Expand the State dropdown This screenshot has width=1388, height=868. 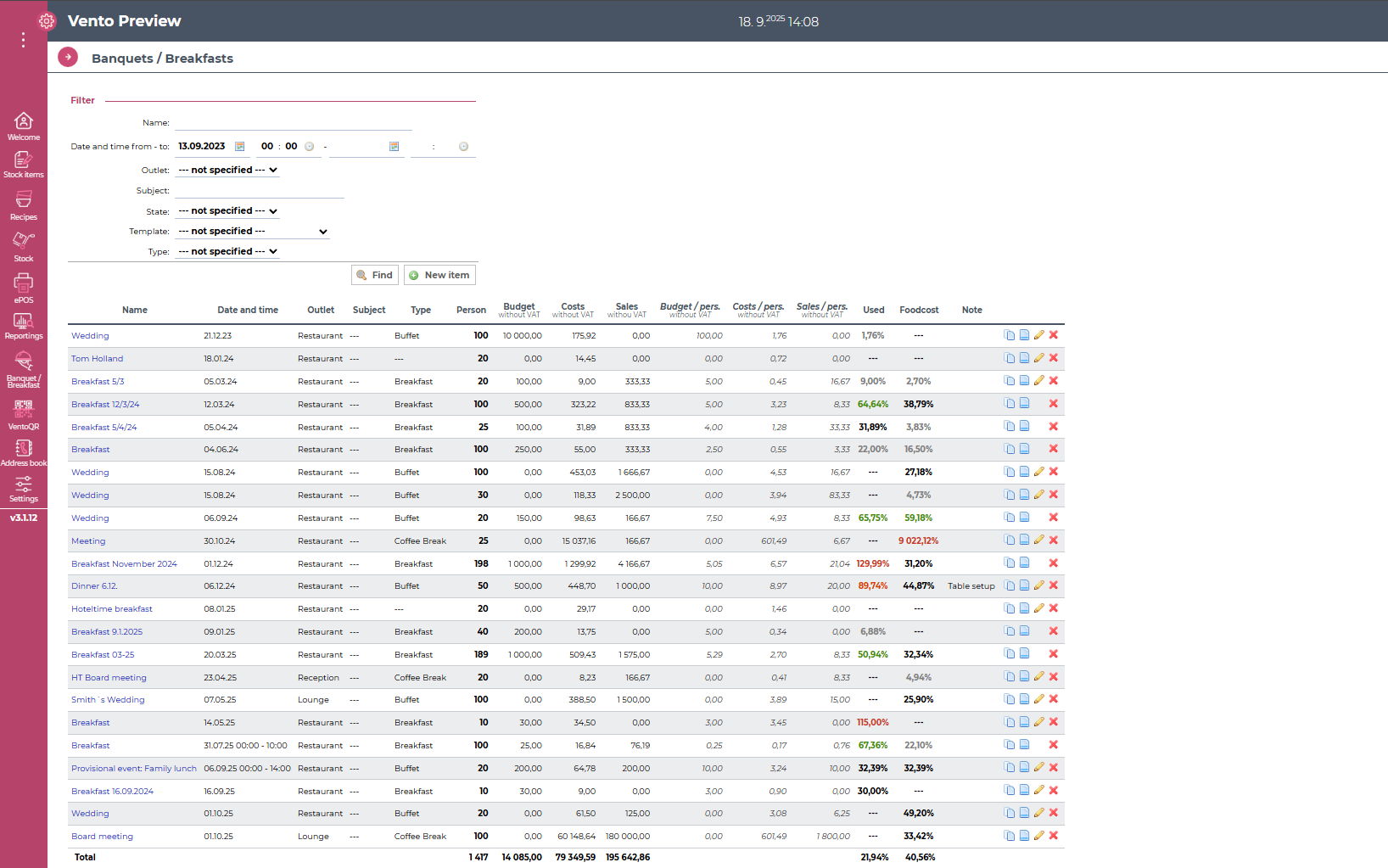point(227,210)
